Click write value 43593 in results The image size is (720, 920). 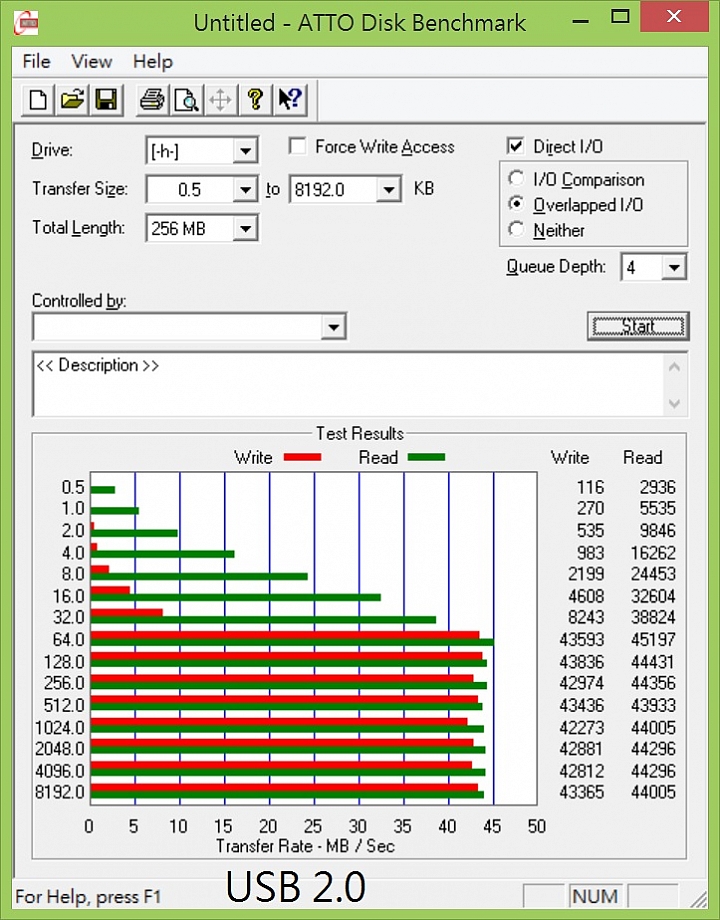581,640
